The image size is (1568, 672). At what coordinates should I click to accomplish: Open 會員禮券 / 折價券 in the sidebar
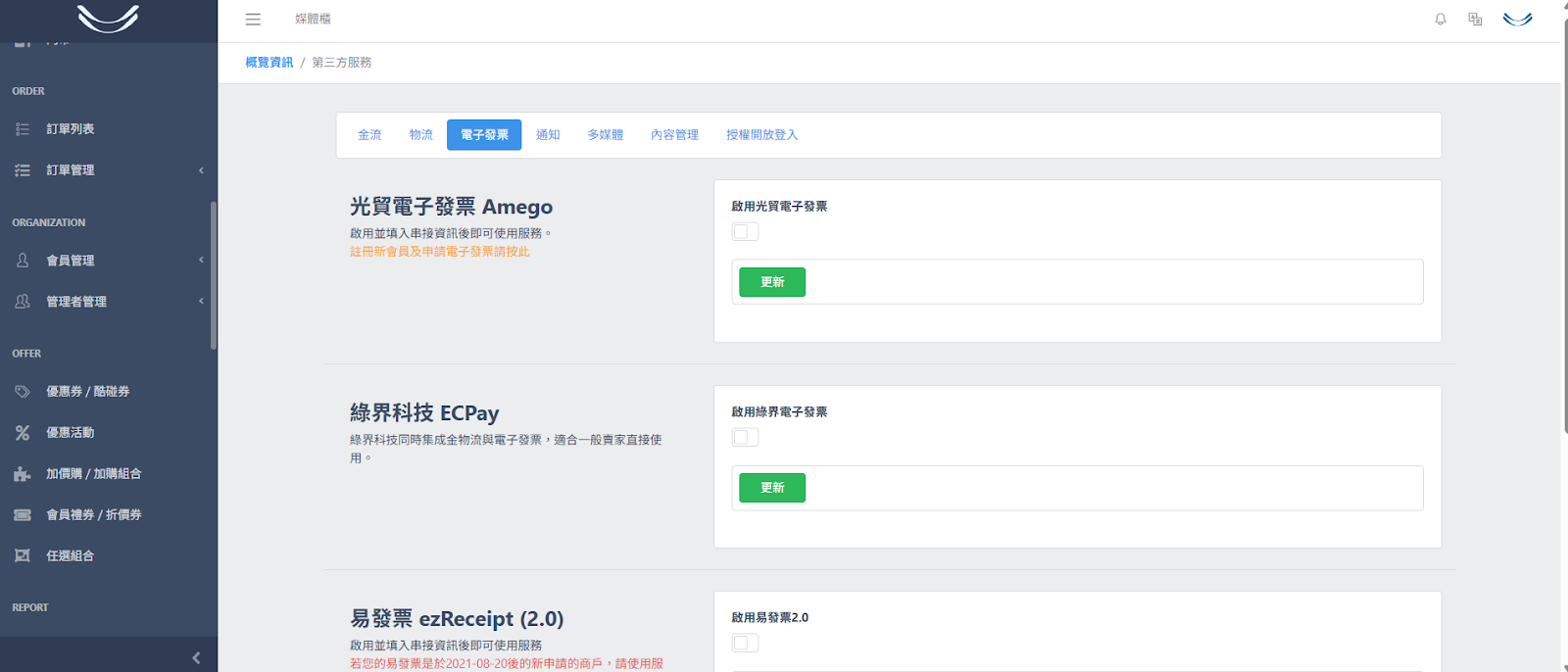coord(94,515)
